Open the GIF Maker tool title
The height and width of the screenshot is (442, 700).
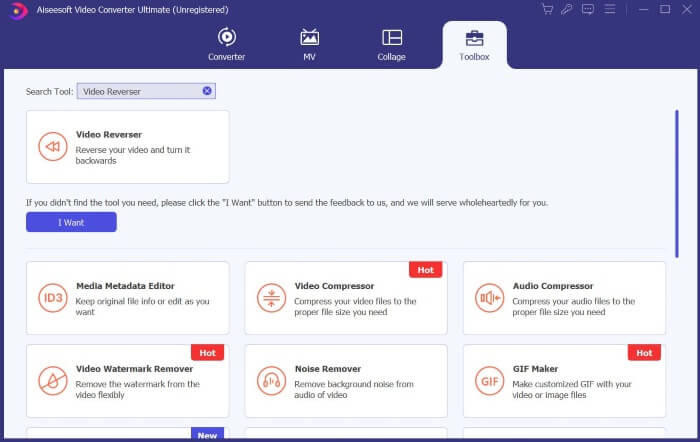tap(535, 369)
